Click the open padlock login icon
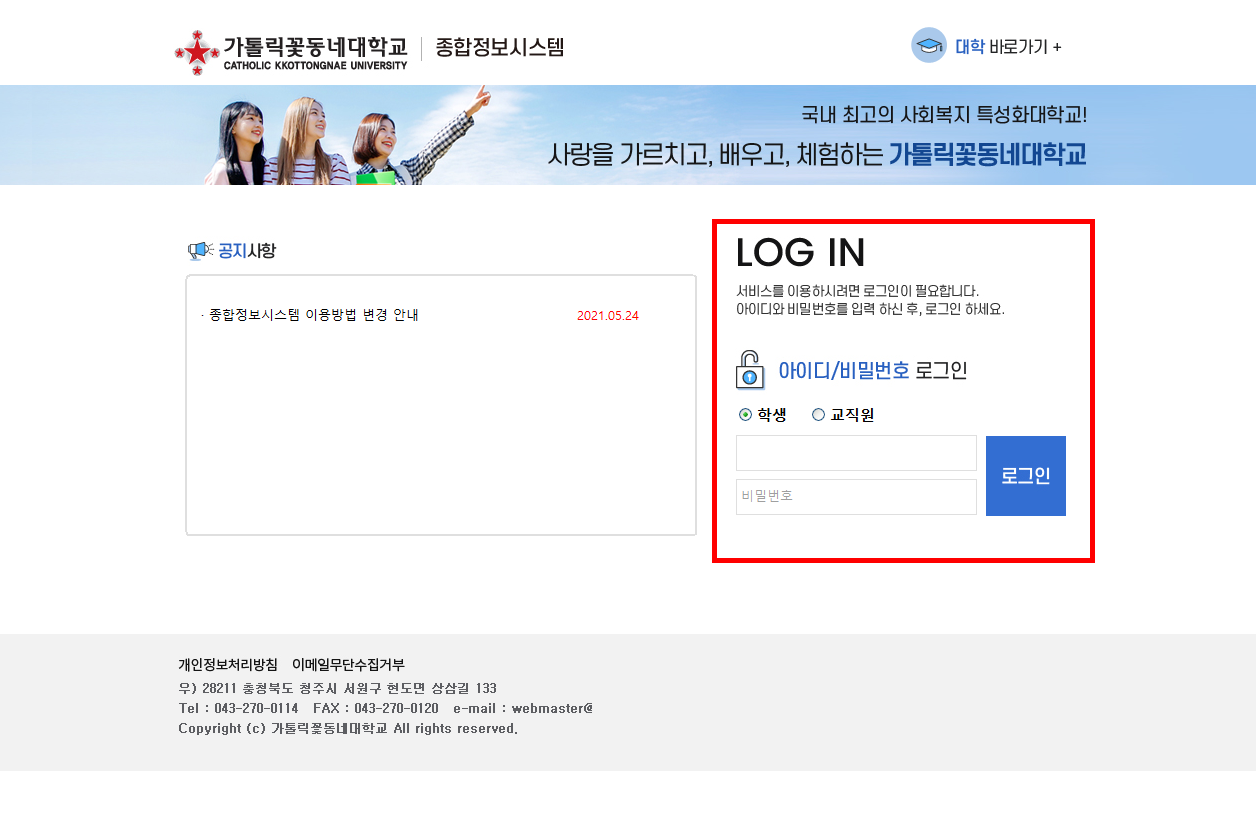The image size is (1256, 837). [750, 370]
